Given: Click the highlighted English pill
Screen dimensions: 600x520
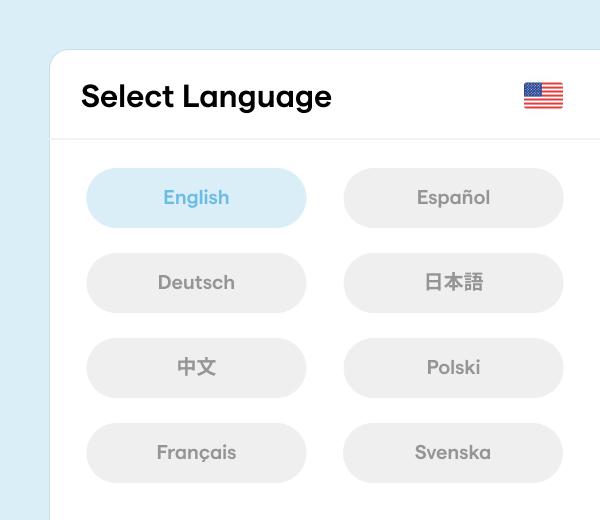Looking at the screenshot, I should (x=196, y=198).
